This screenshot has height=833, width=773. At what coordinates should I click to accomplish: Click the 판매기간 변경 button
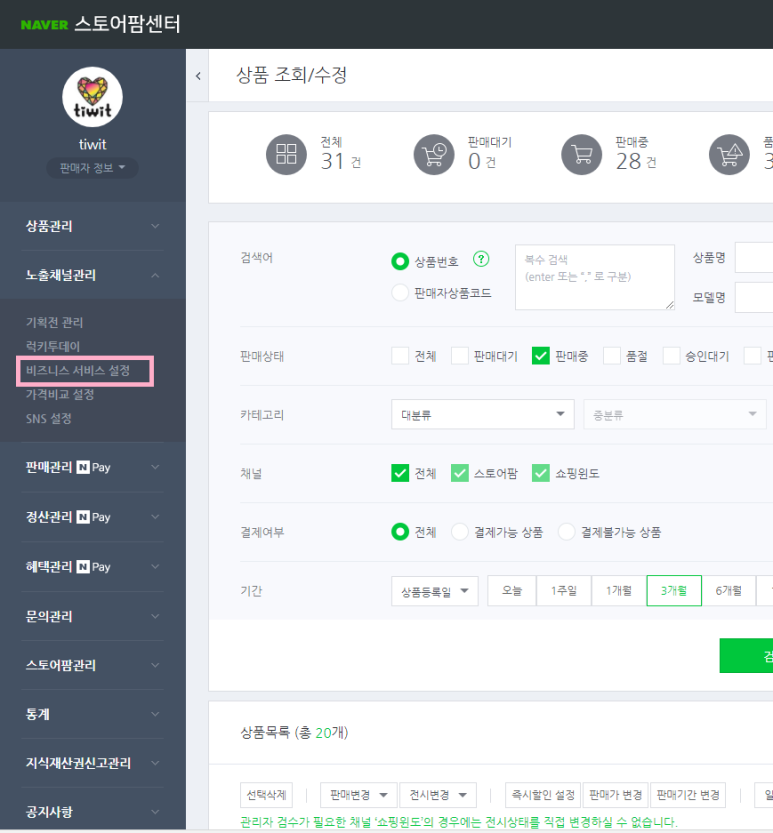(x=688, y=795)
